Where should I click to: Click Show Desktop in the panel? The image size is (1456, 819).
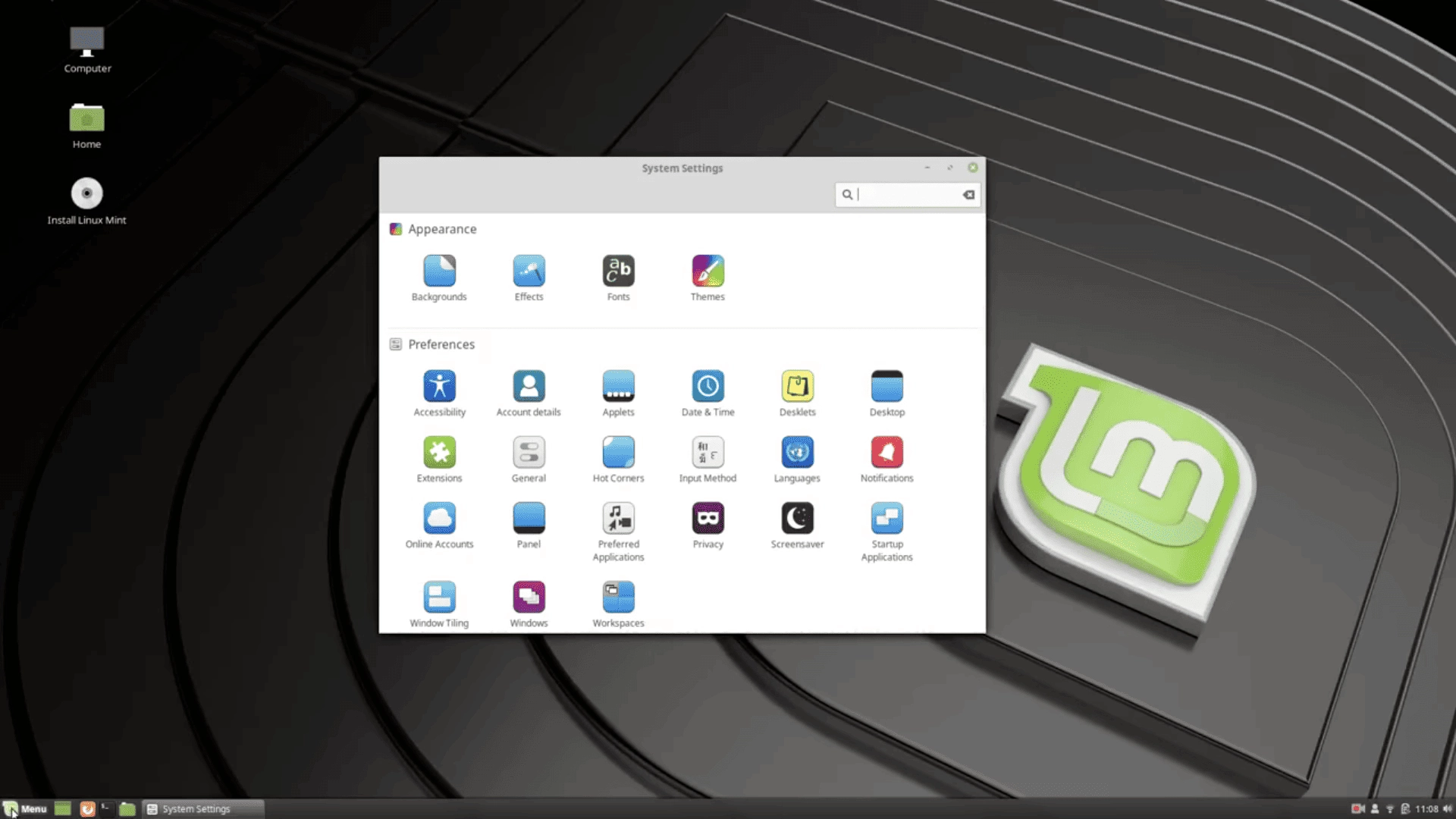point(63,809)
